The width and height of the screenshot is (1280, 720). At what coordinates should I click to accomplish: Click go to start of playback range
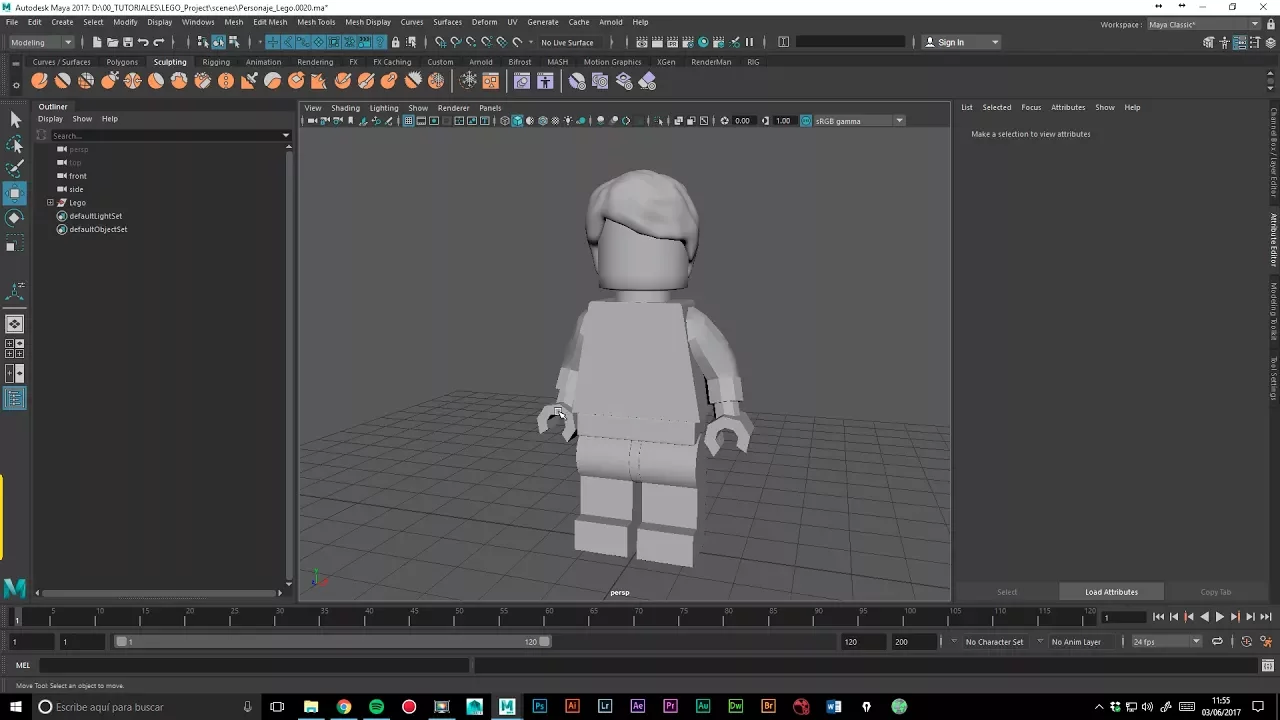point(1158,617)
